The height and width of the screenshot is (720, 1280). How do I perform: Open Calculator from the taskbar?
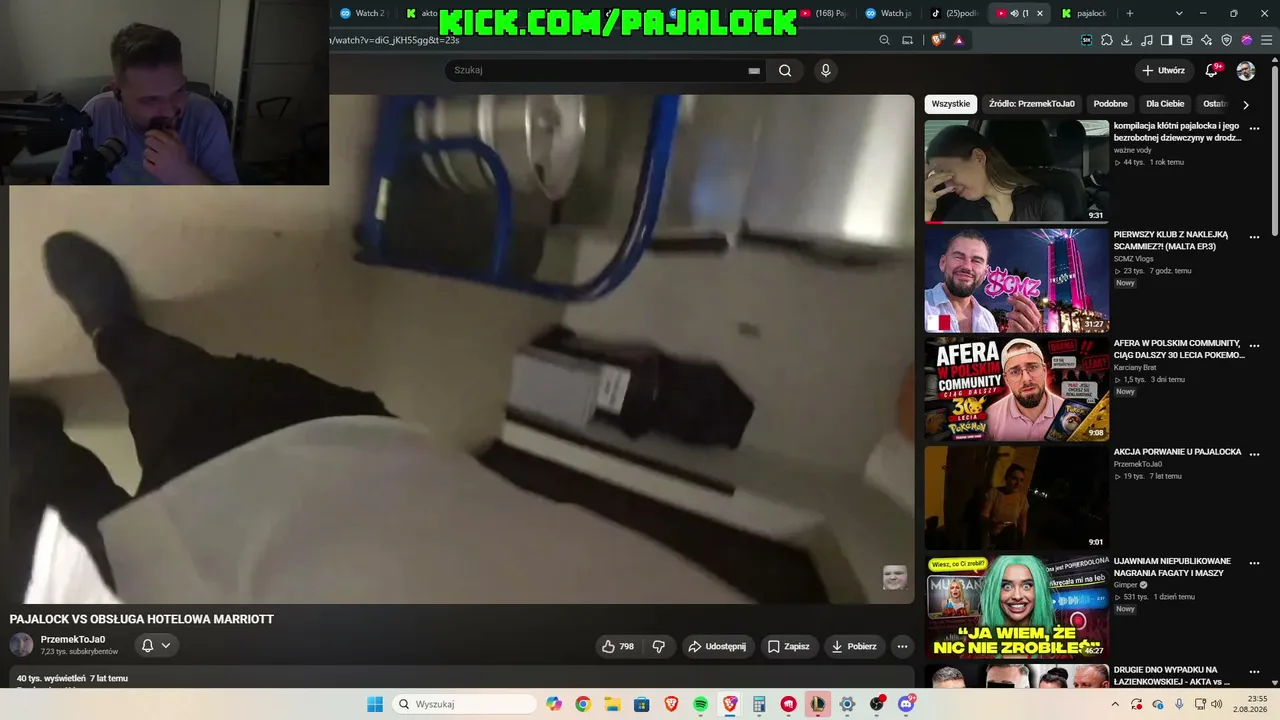pyautogui.click(x=760, y=704)
